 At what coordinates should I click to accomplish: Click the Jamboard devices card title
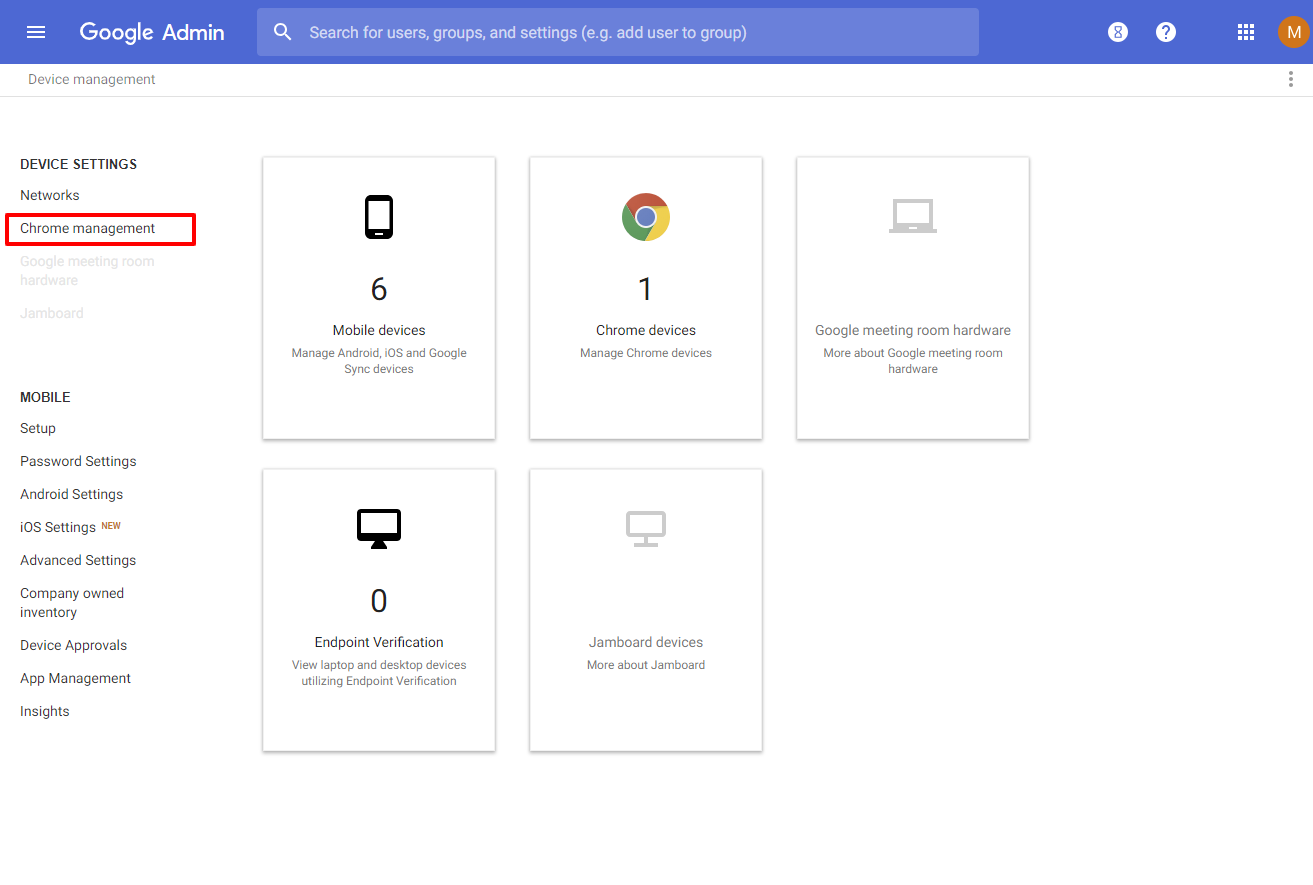coord(646,642)
